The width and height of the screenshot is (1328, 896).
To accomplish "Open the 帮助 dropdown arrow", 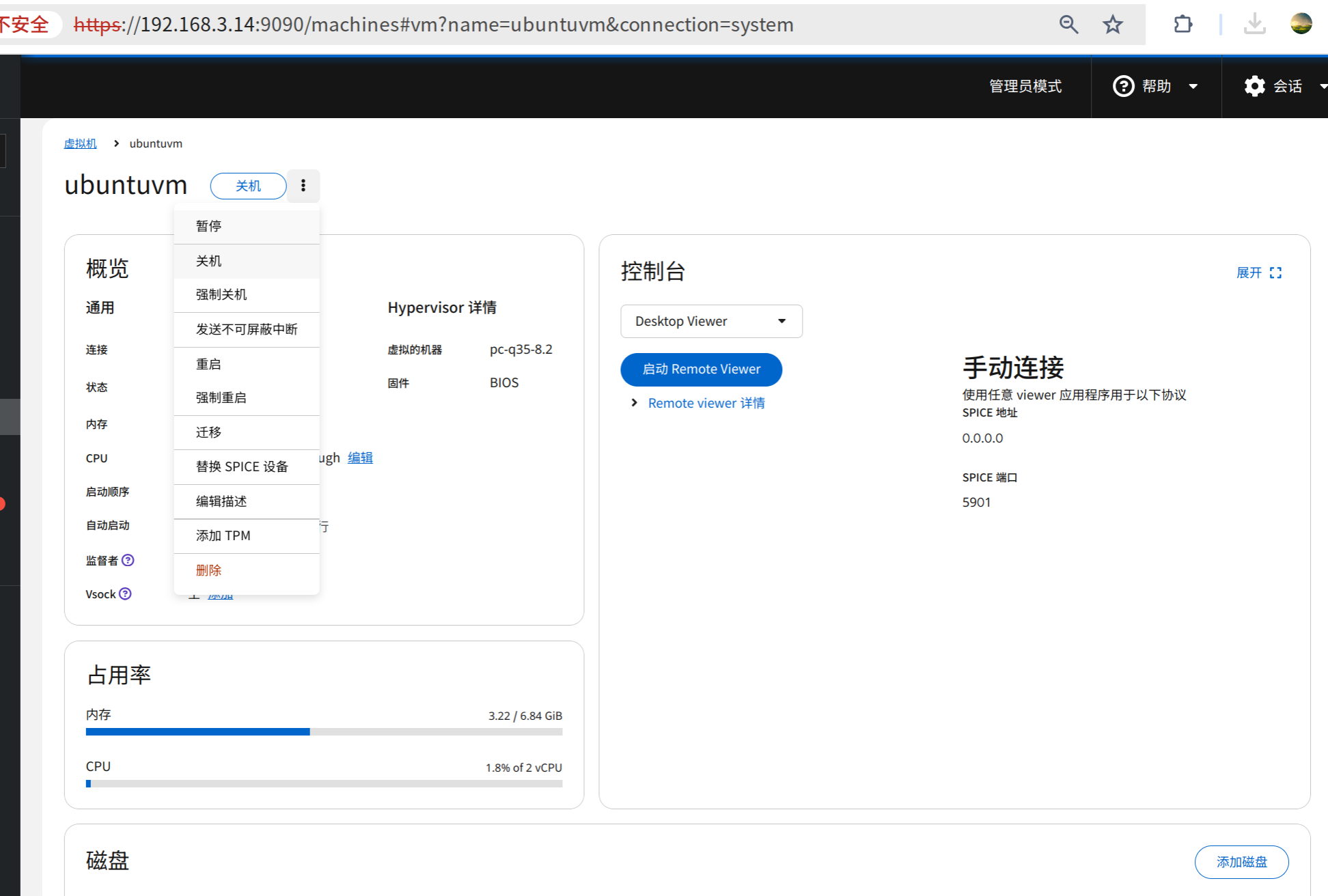I will pyautogui.click(x=1193, y=86).
